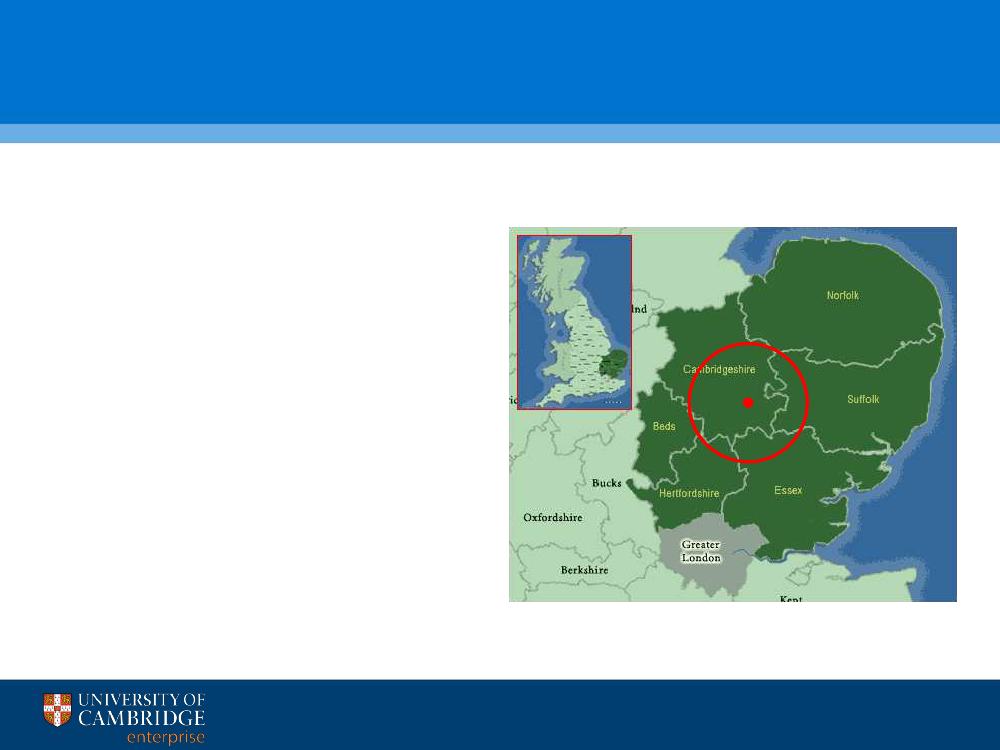
Task: Select the Greater London label
Action: point(701,551)
